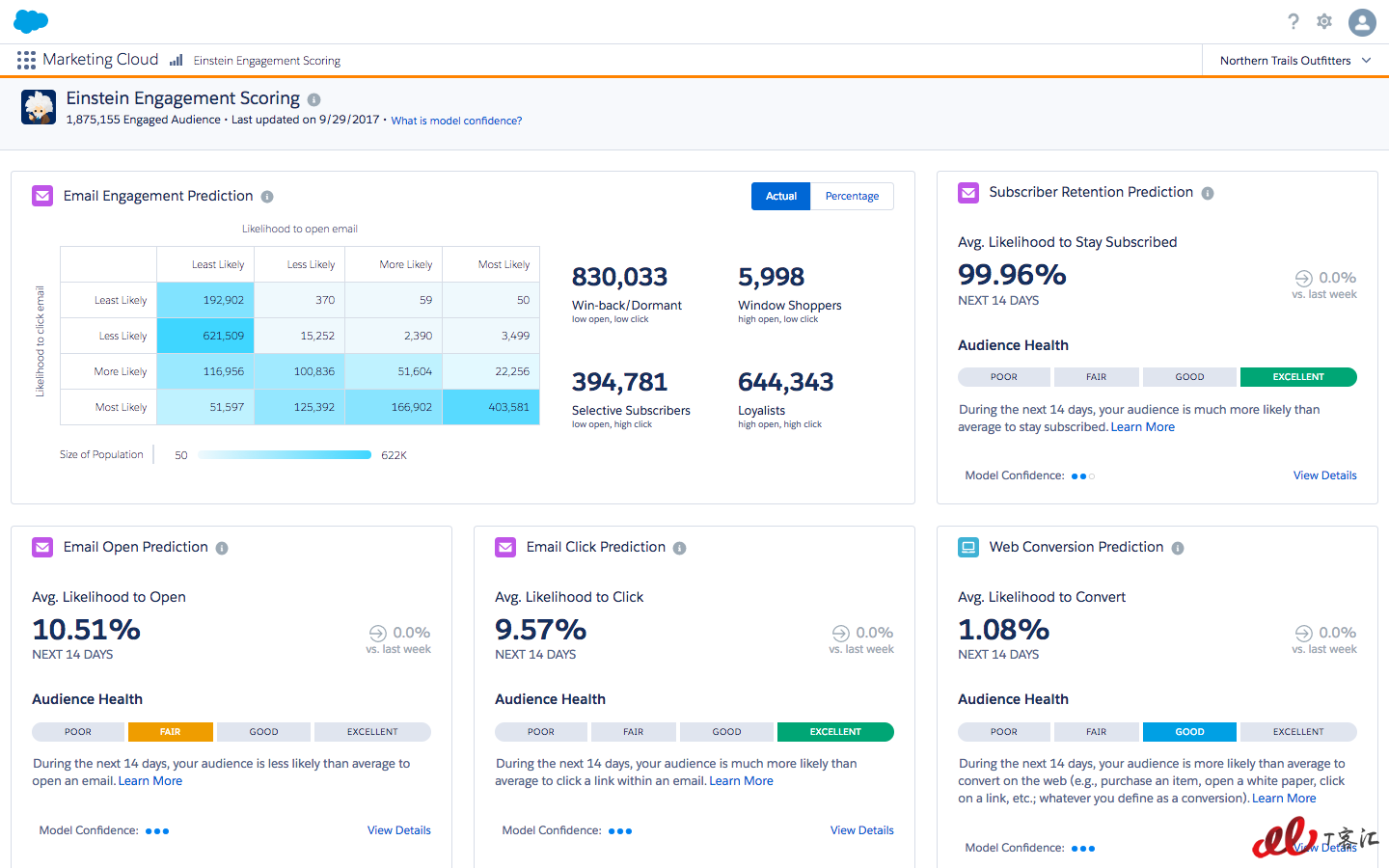The height and width of the screenshot is (868, 1389).
Task: Open the 'What is model confidence?' link
Action: [456, 121]
